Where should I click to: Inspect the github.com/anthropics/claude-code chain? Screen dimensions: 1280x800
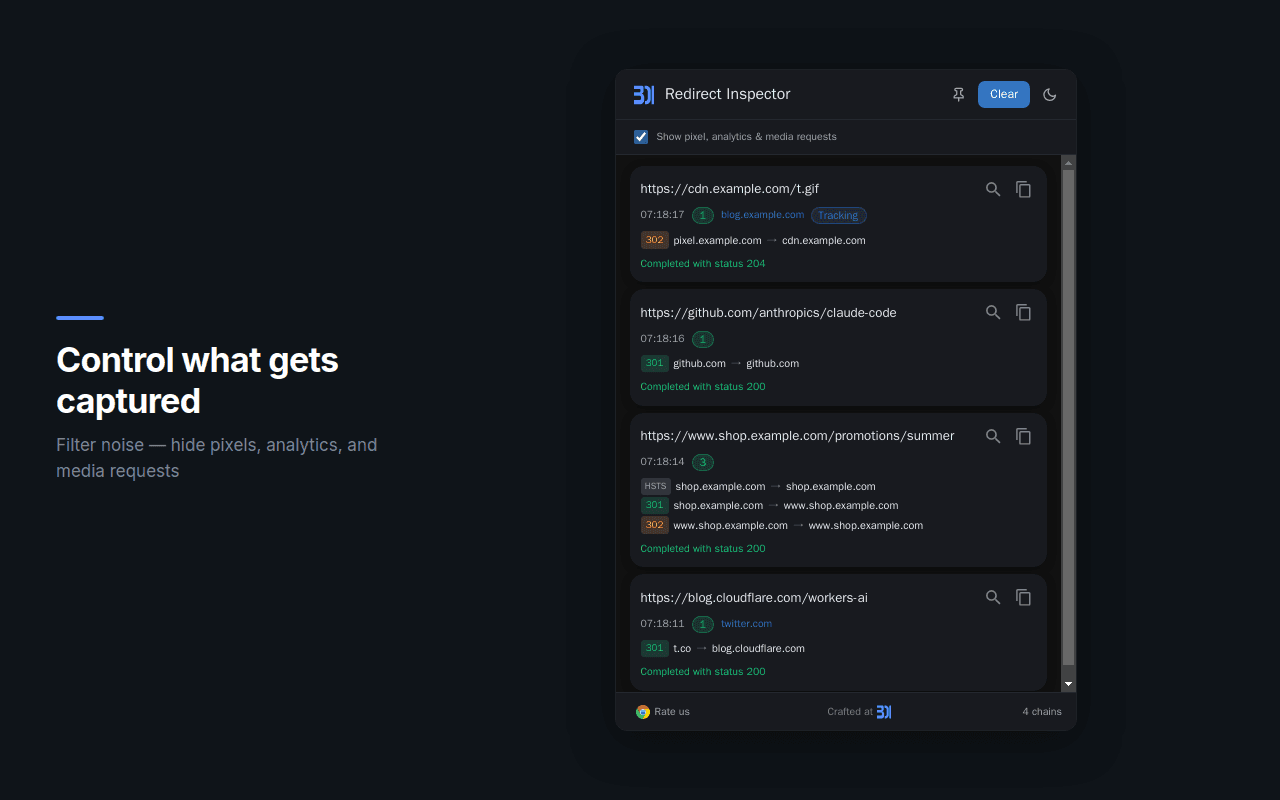click(992, 312)
